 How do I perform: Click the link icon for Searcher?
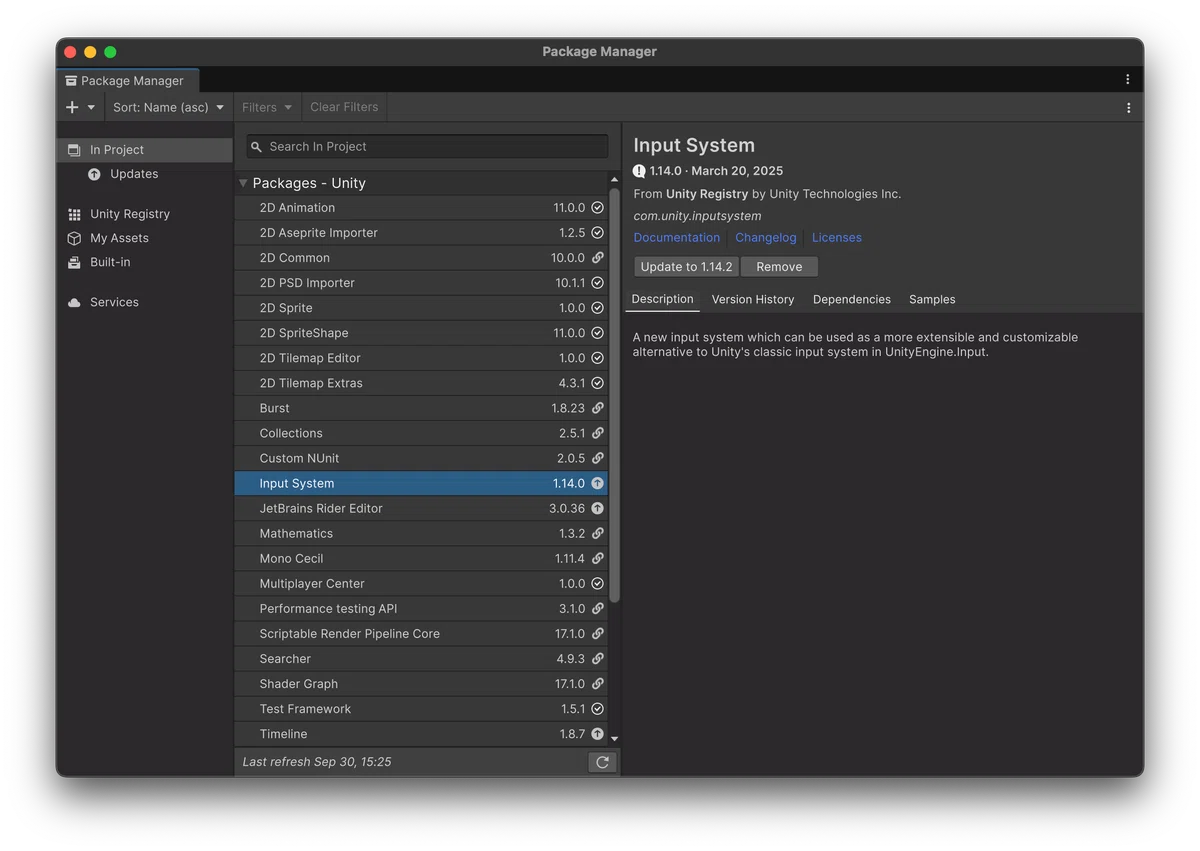(x=597, y=658)
